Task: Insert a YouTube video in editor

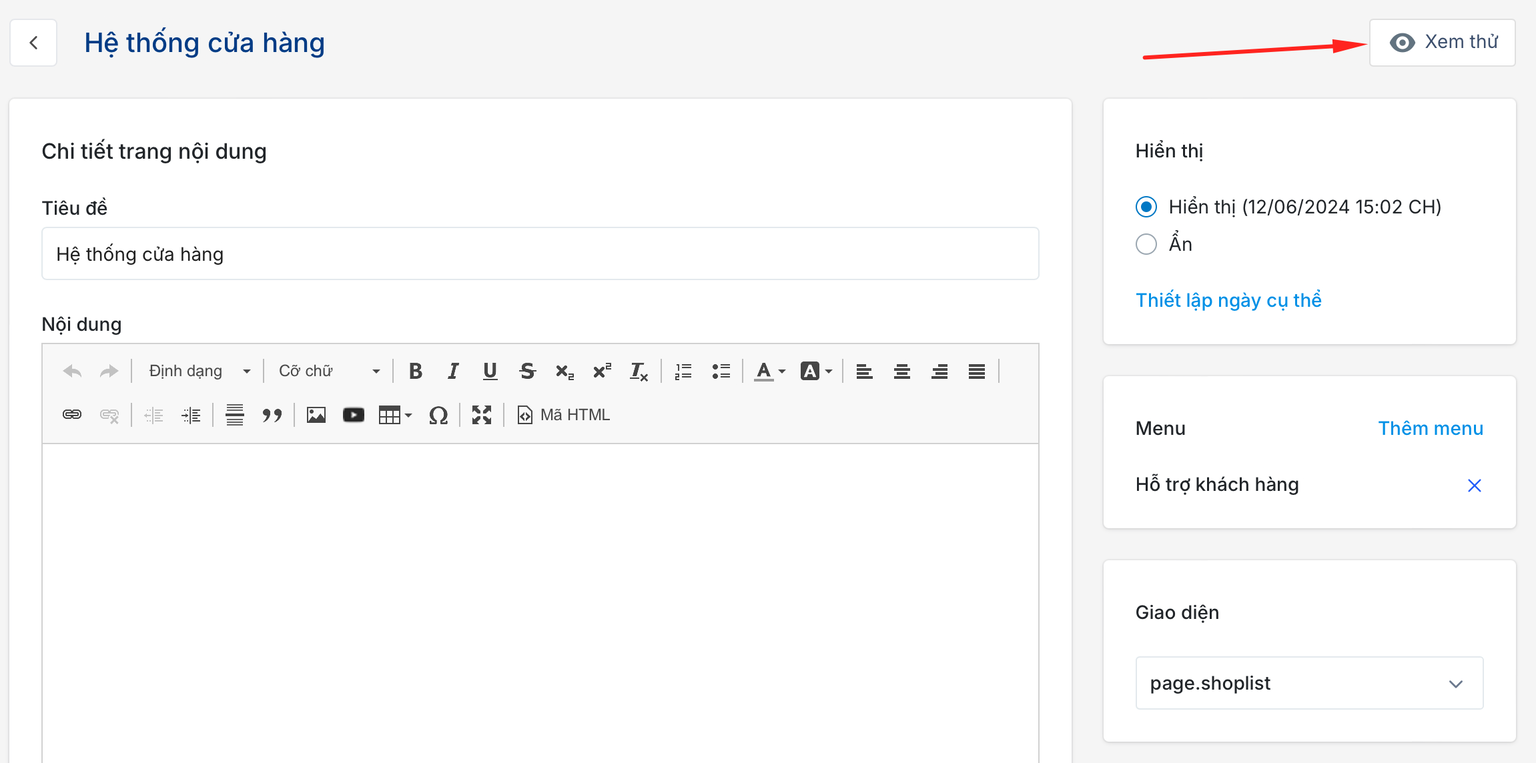Action: click(x=353, y=415)
